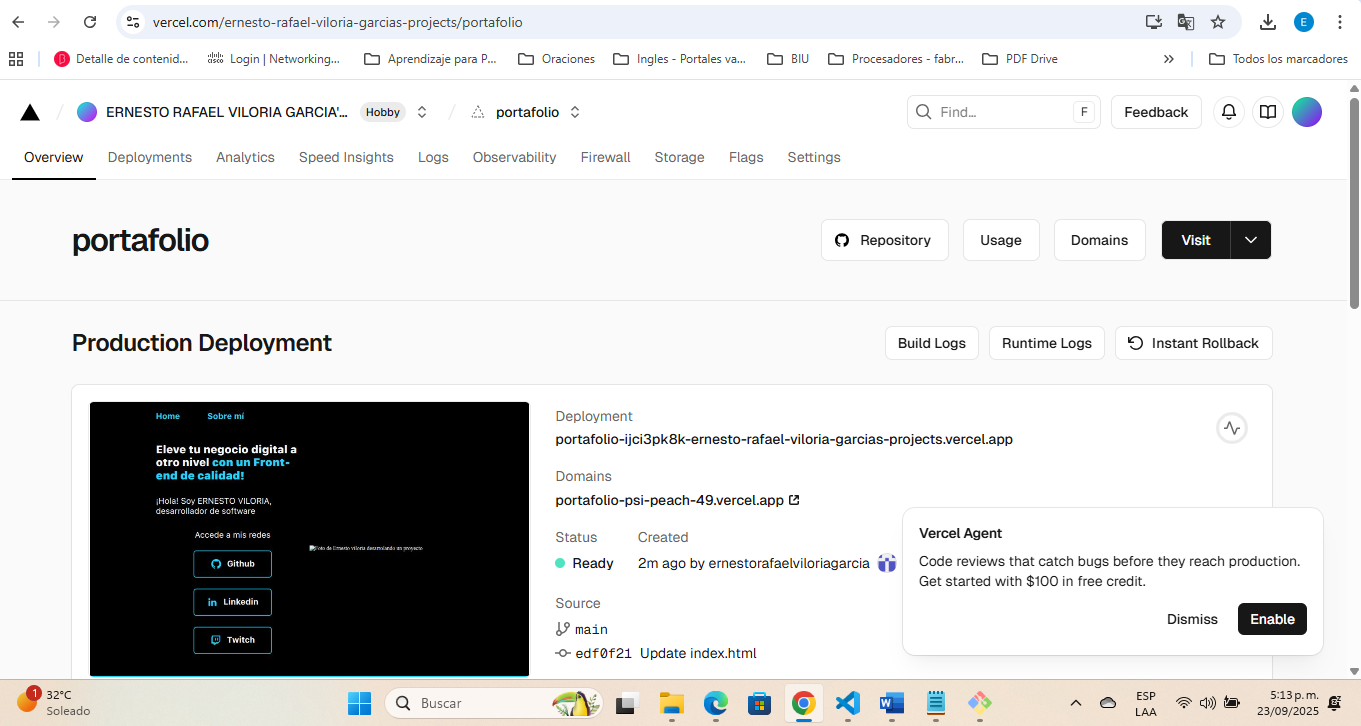Screen dimensions: 1361x726
Task: Open the apps grid in bookmarks bar
Action: click(x=16, y=59)
